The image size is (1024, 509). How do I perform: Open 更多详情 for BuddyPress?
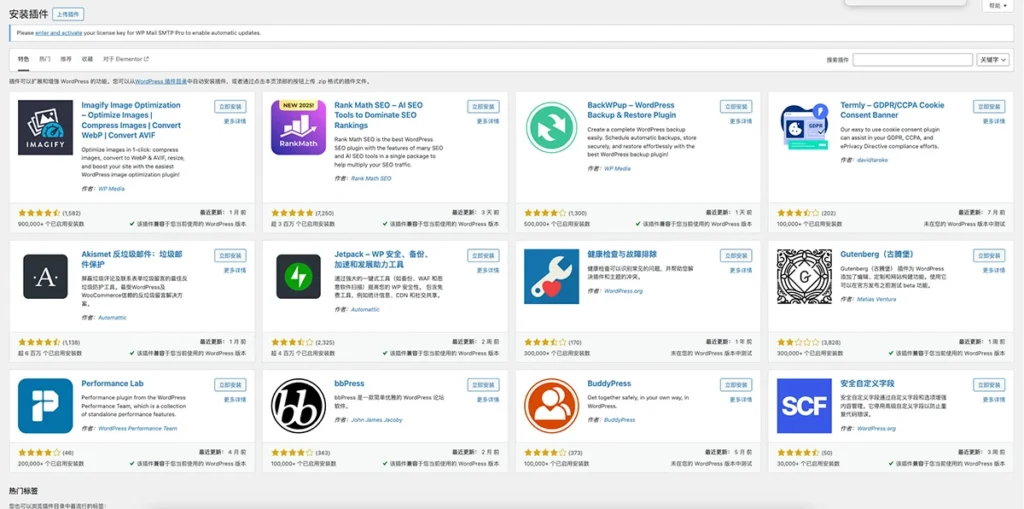pos(741,400)
